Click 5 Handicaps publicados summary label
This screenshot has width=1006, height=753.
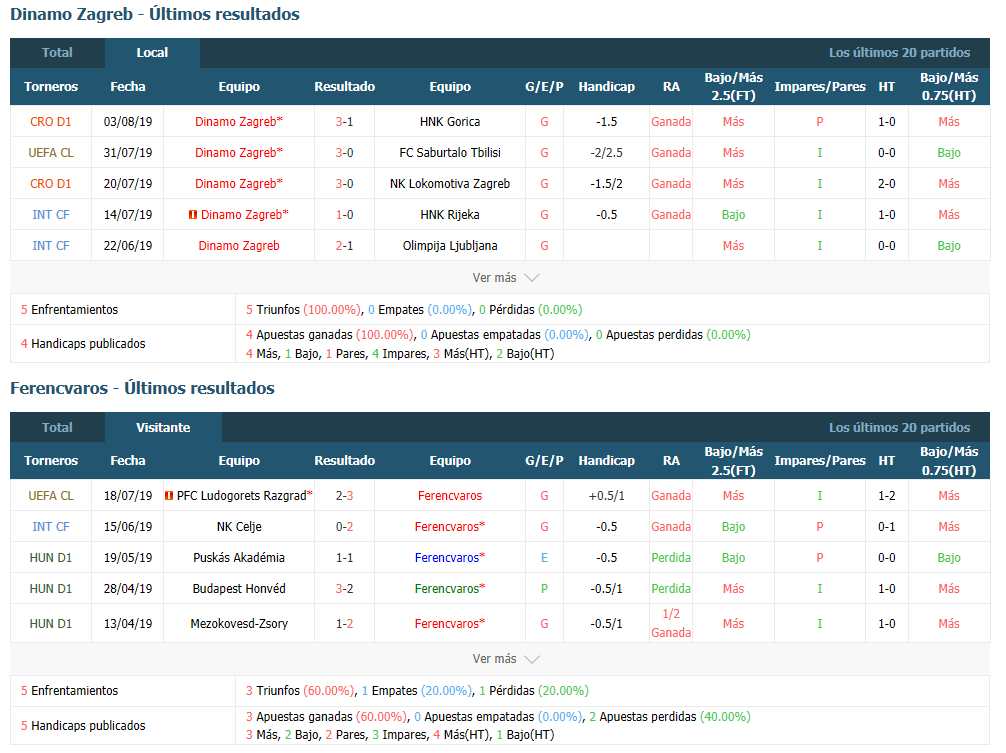tap(83, 725)
